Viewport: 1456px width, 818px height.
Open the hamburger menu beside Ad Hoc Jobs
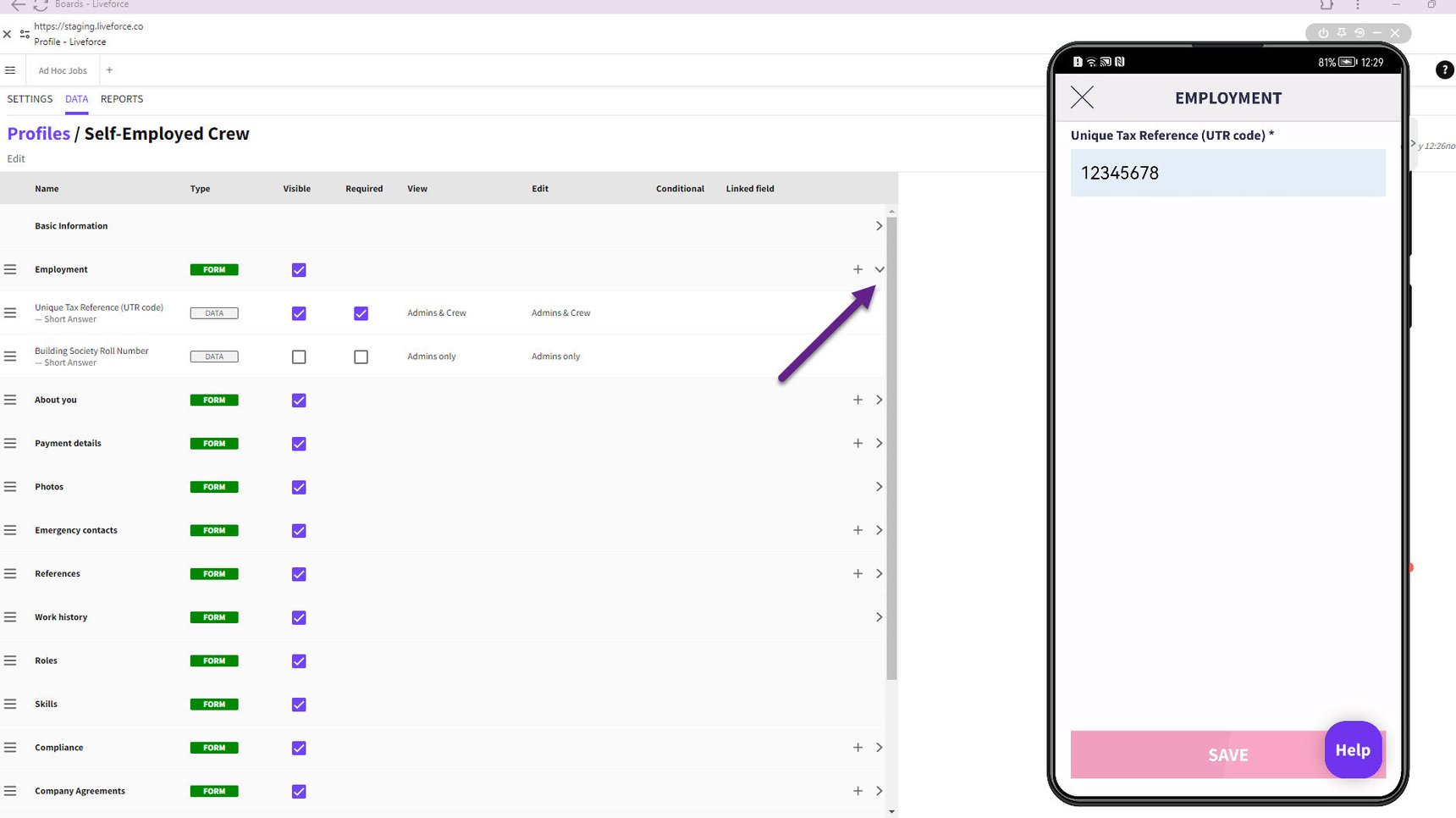click(10, 70)
